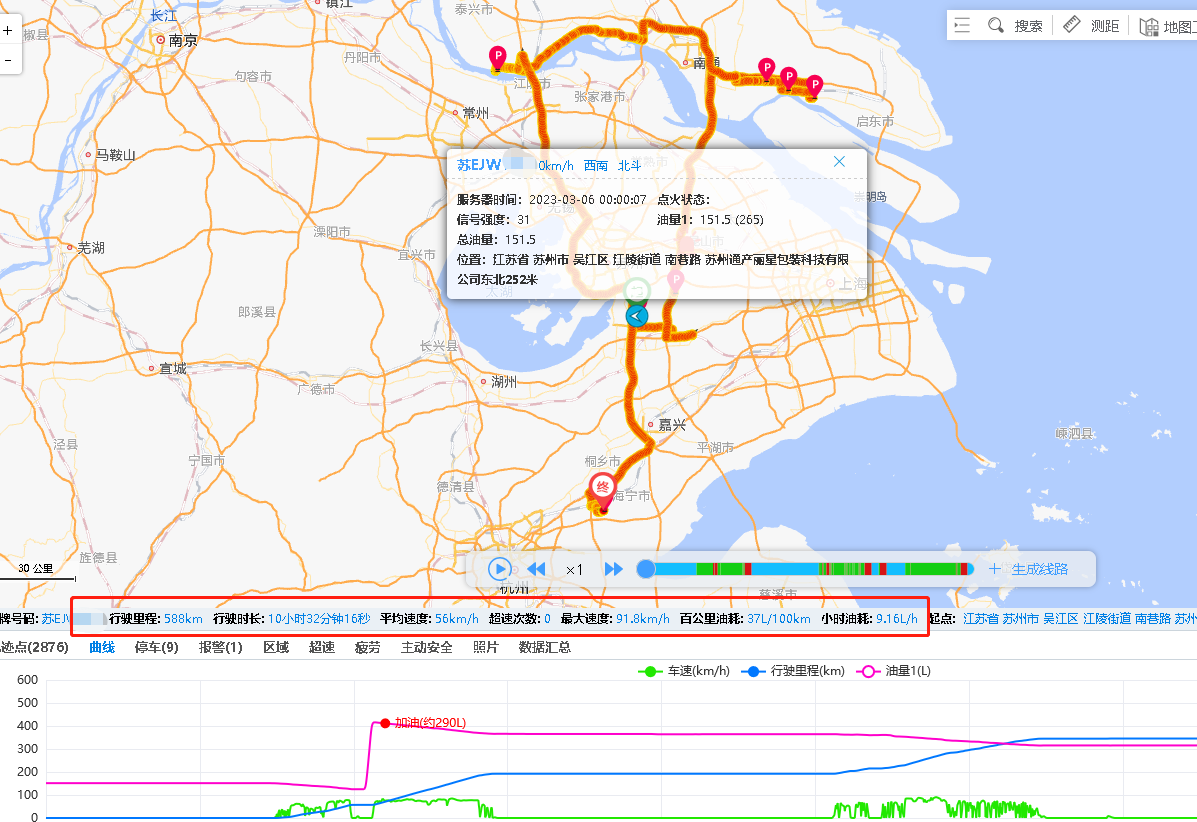Screen dimensions: 1197x822
Task: Click the 终 end-point marker near 海宁市
Action: (x=601, y=489)
